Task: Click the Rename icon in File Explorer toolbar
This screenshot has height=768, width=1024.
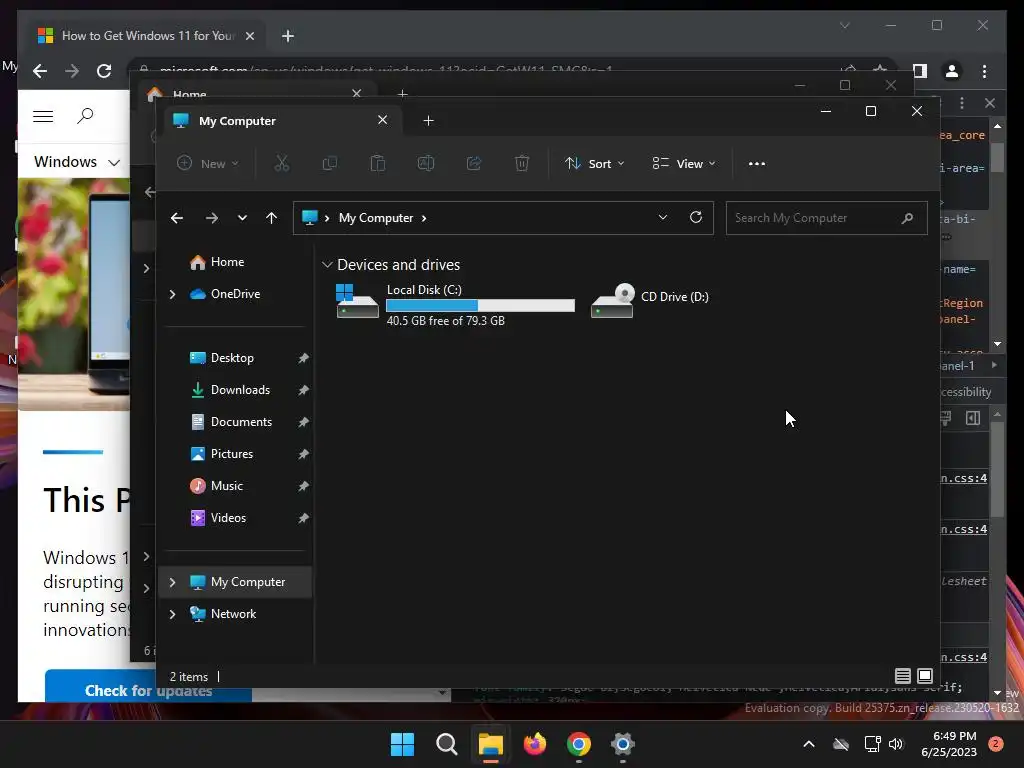Action: click(426, 163)
